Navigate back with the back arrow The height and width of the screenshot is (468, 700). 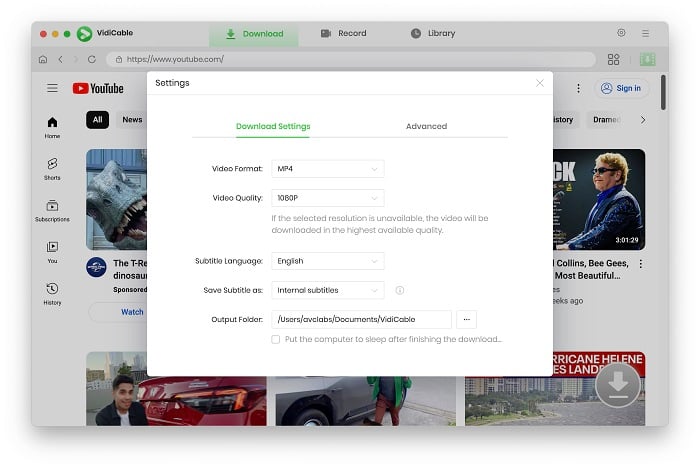pos(61,59)
